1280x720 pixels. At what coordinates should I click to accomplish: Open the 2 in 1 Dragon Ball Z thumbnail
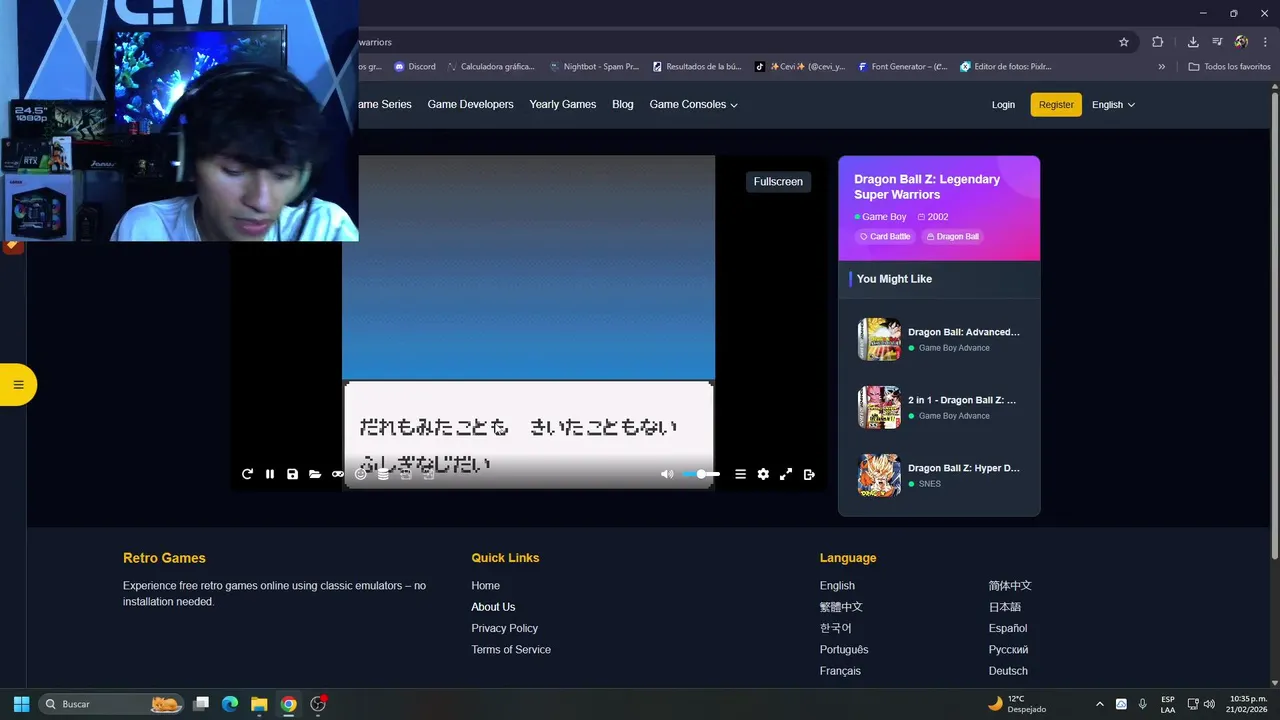pyautogui.click(x=879, y=407)
